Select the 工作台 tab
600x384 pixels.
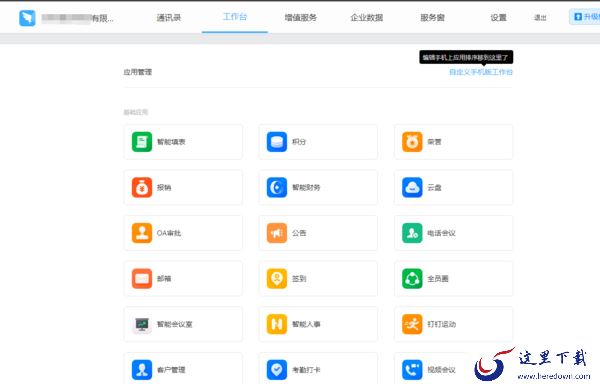(235, 17)
